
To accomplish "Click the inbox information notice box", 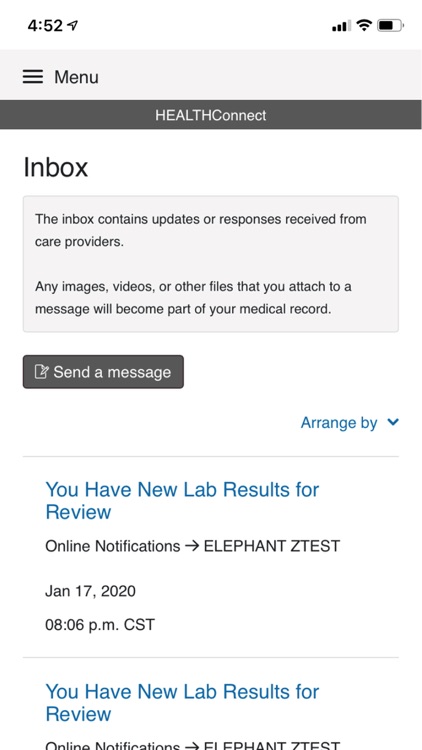I will (x=211, y=264).
